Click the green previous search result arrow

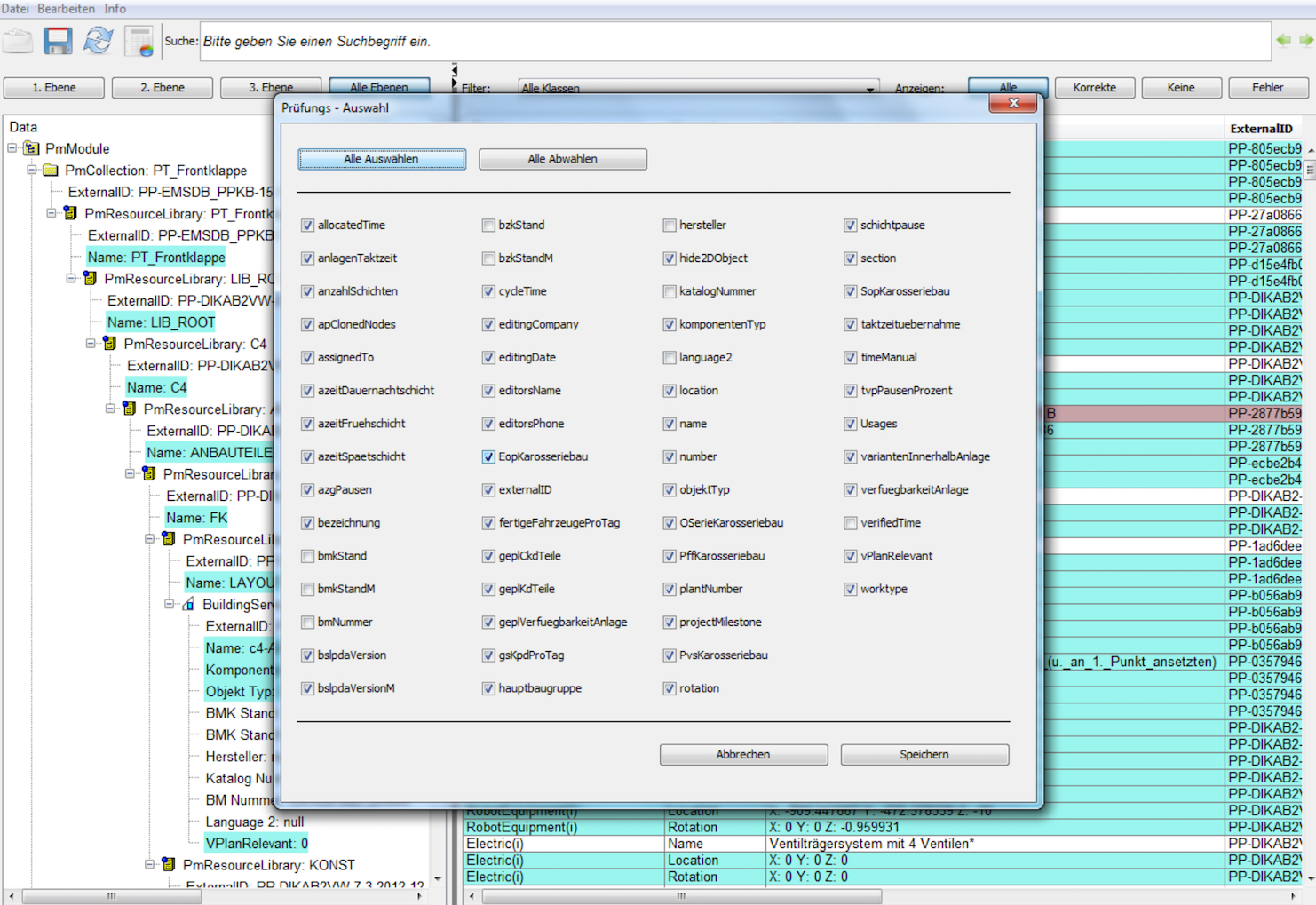1284,40
